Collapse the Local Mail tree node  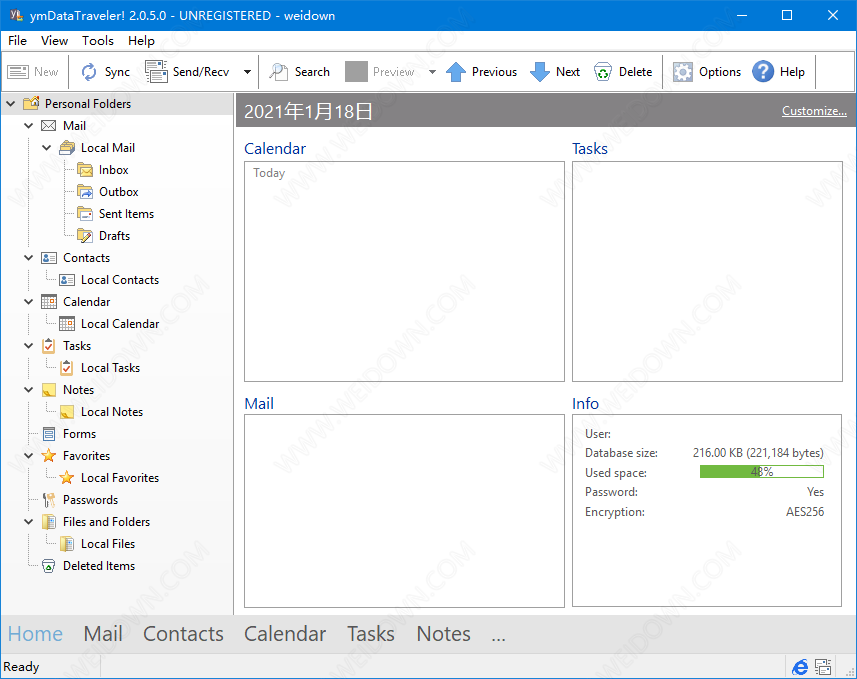47,148
